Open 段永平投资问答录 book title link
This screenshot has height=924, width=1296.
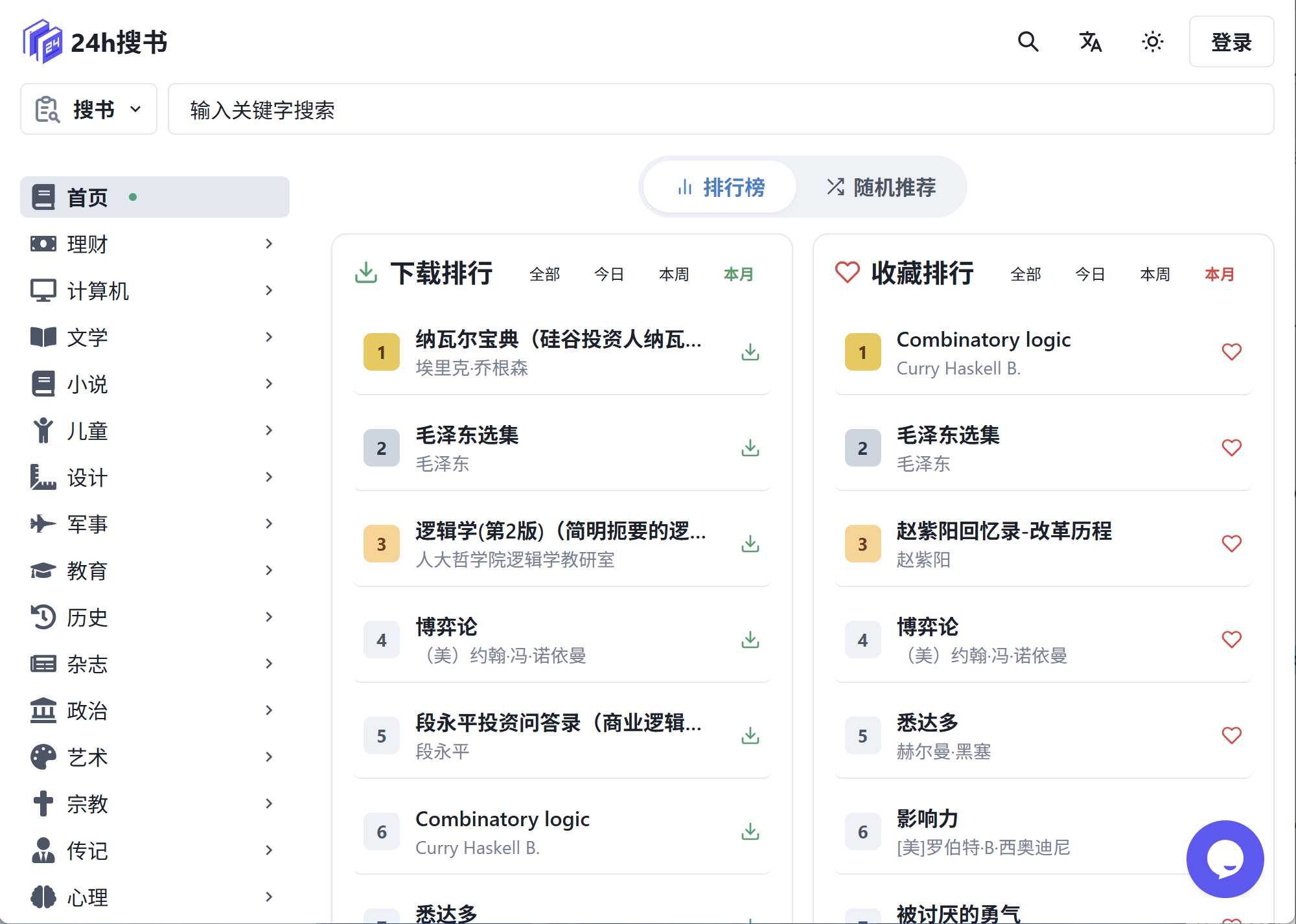(x=559, y=722)
